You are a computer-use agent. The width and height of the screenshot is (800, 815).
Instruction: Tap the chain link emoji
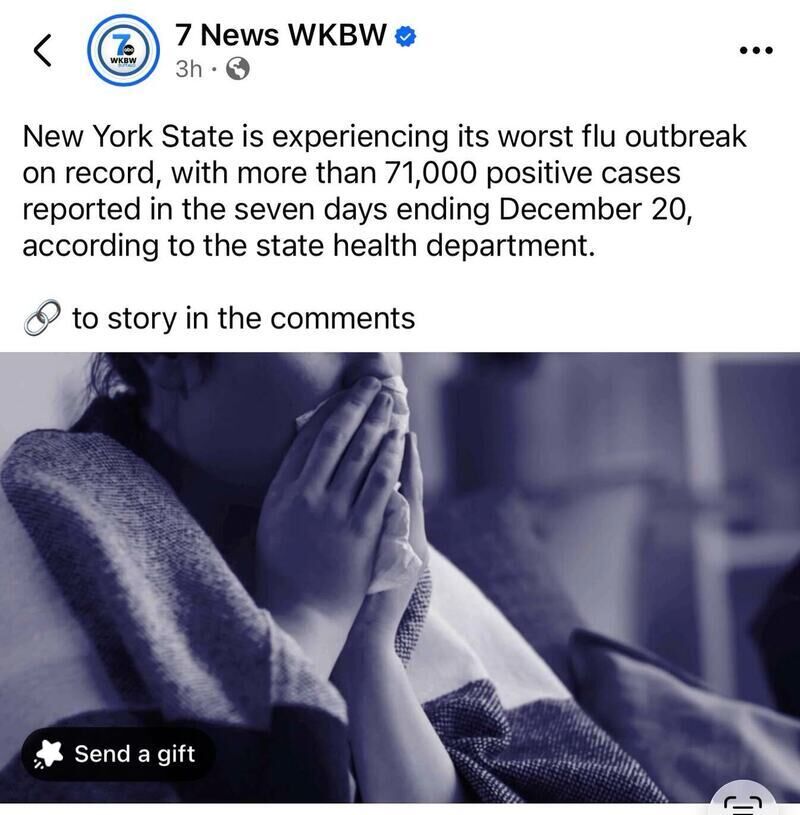pyautogui.click(x=42, y=318)
